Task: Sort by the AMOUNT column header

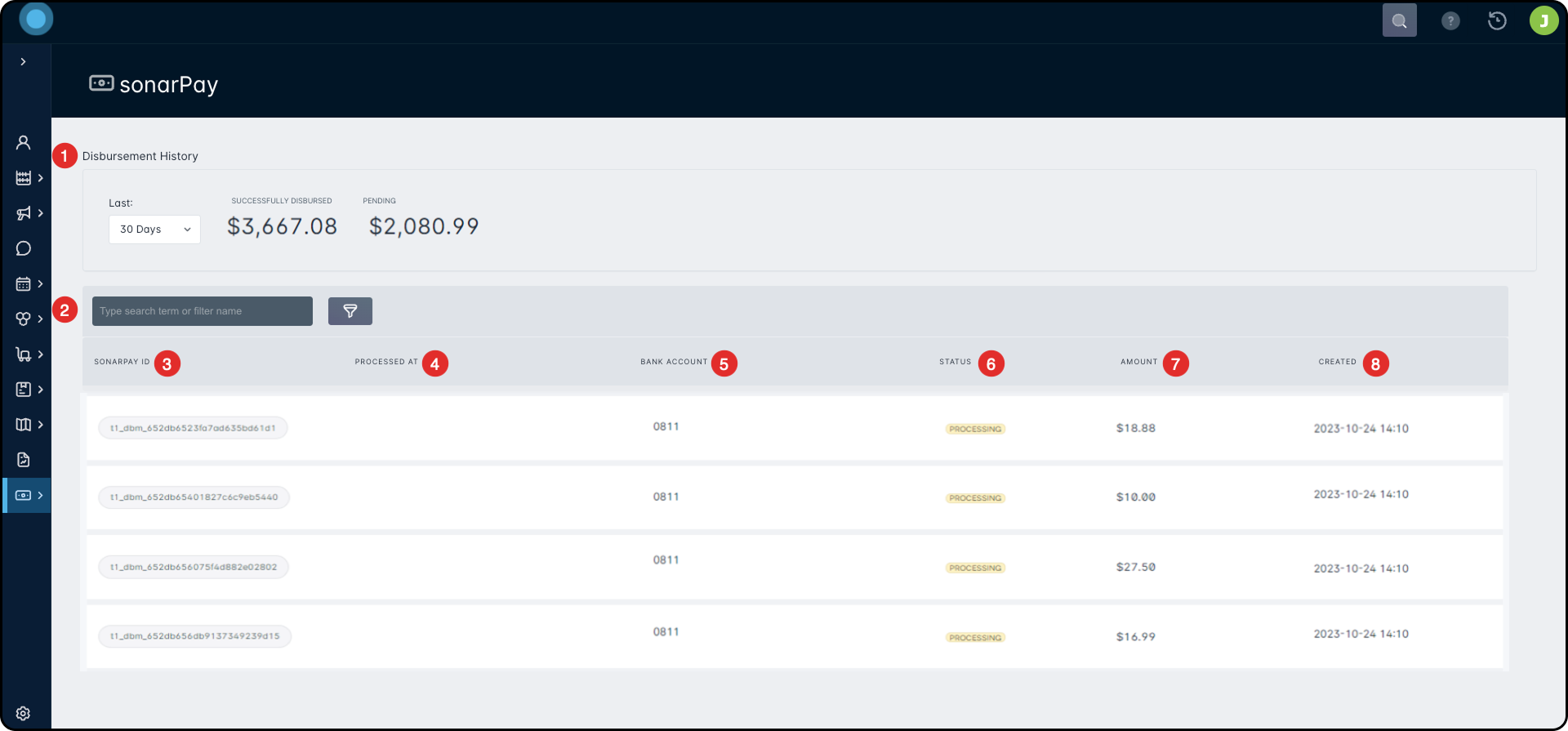Action: pos(1139,362)
